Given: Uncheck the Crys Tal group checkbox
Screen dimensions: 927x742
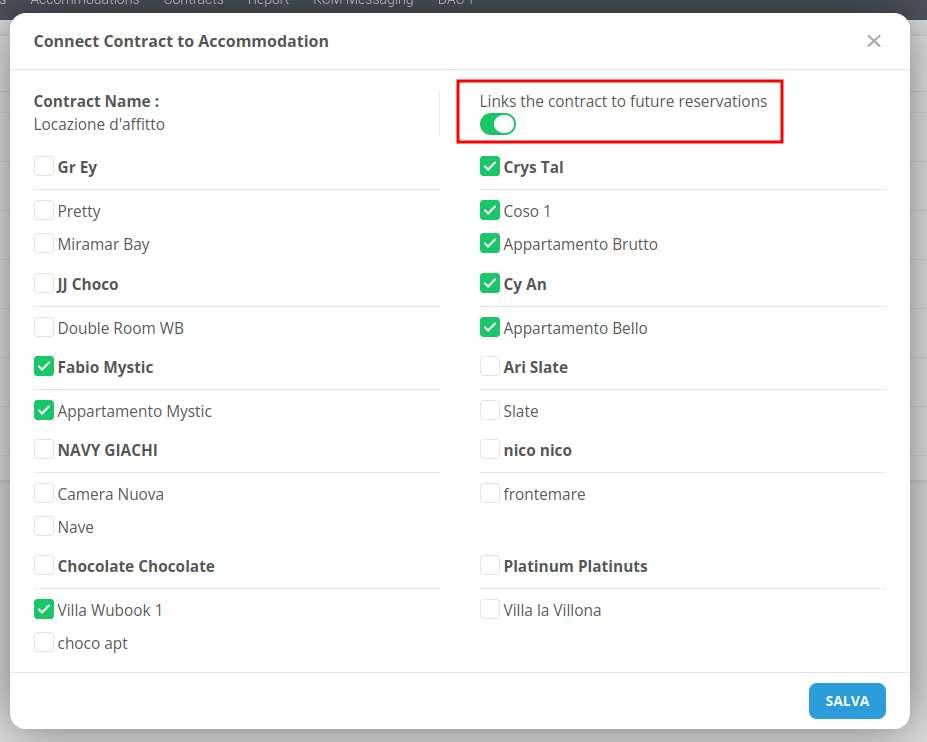Looking at the screenshot, I should 490,167.
